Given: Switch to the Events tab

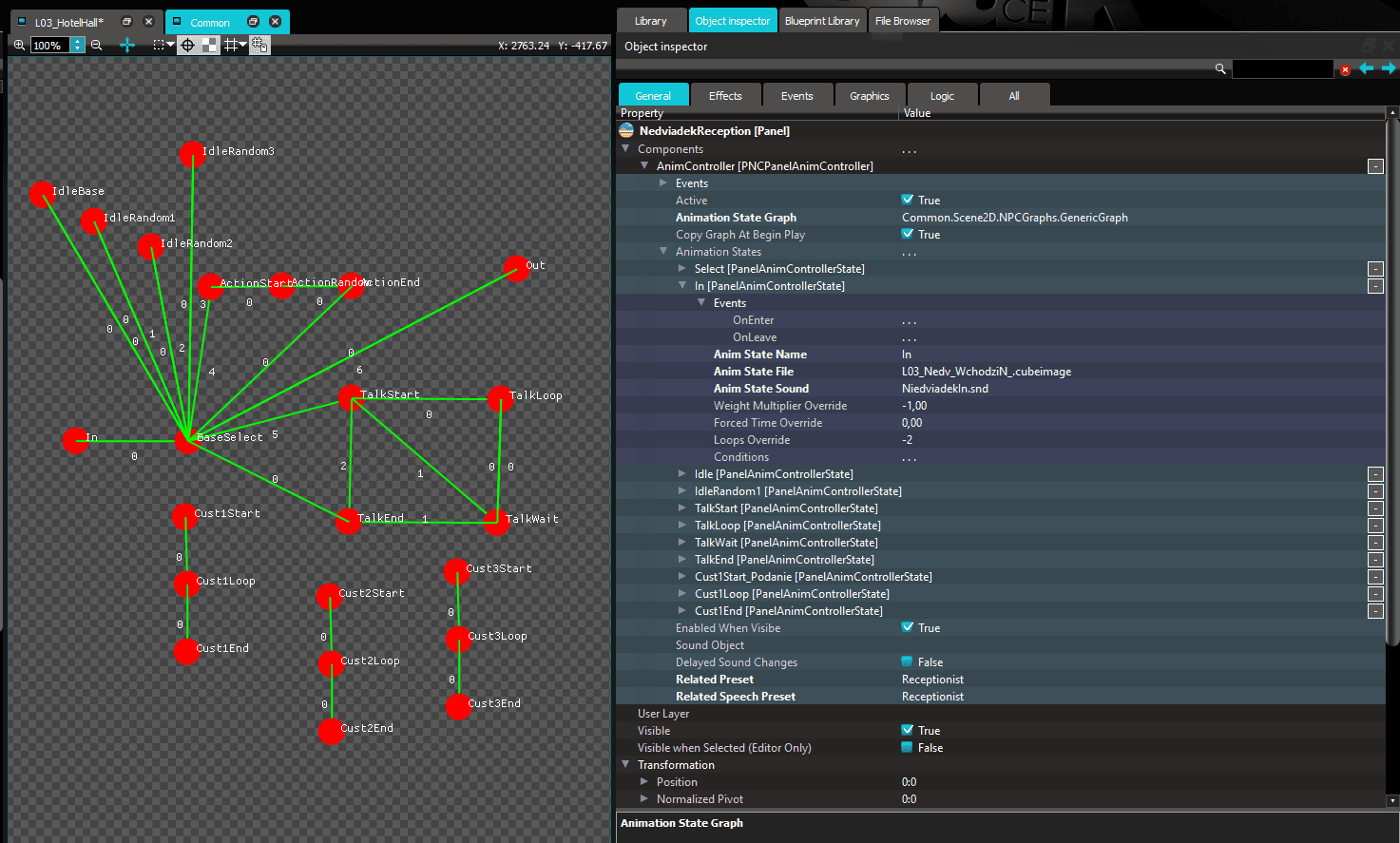Looking at the screenshot, I should (797, 96).
